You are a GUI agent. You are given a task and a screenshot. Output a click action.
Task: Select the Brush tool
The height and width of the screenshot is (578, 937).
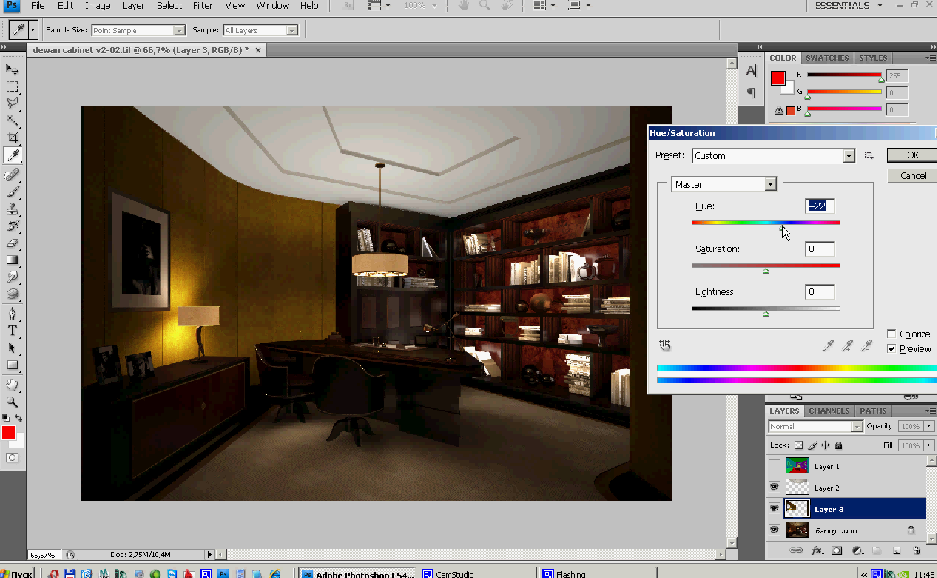(x=12, y=192)
